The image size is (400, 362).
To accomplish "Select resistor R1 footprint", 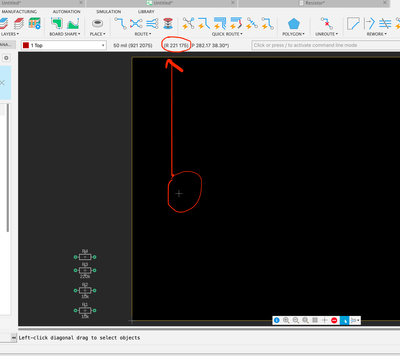I will [x=85, y=310].
